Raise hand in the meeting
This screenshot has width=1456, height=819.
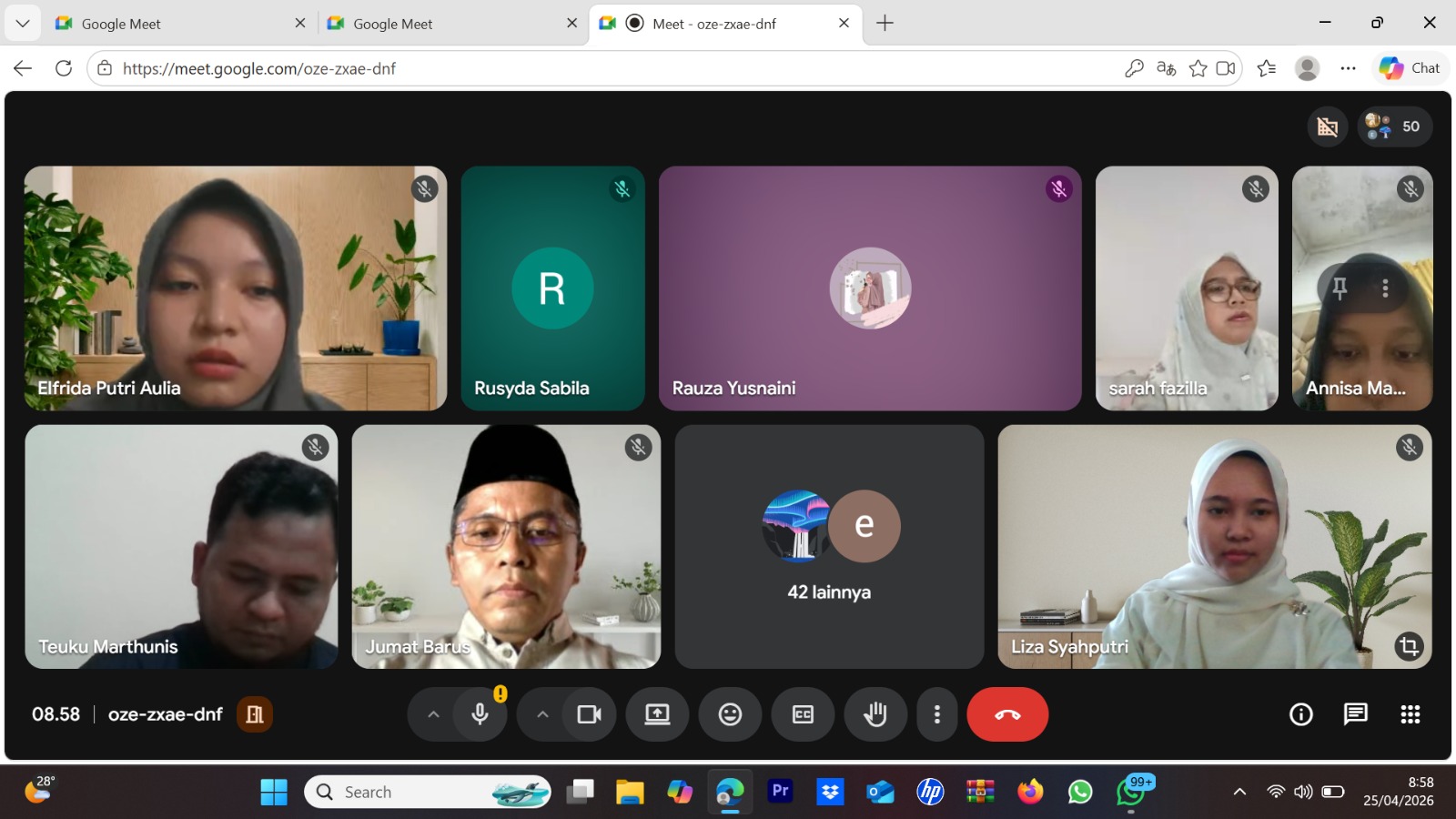tap(875, 714)
